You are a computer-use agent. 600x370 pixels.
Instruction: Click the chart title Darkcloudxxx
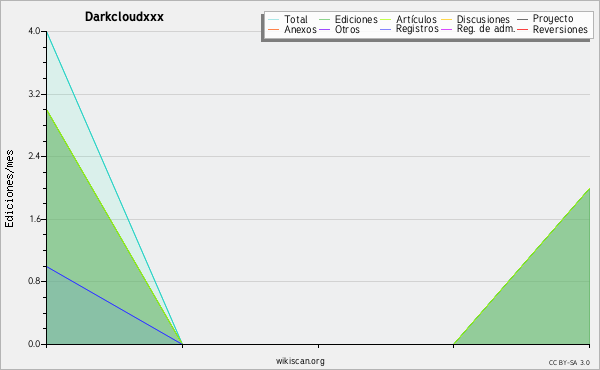tap(124, 17)
